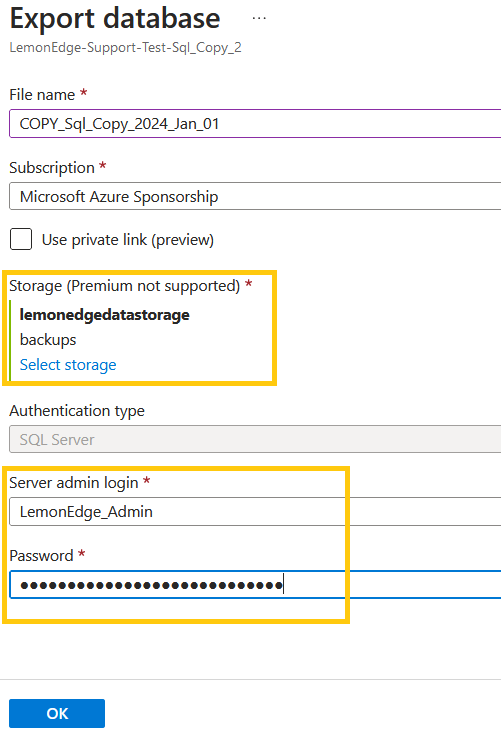
Task: Enable the Use private link checkbox
Action: pos(21,240)
